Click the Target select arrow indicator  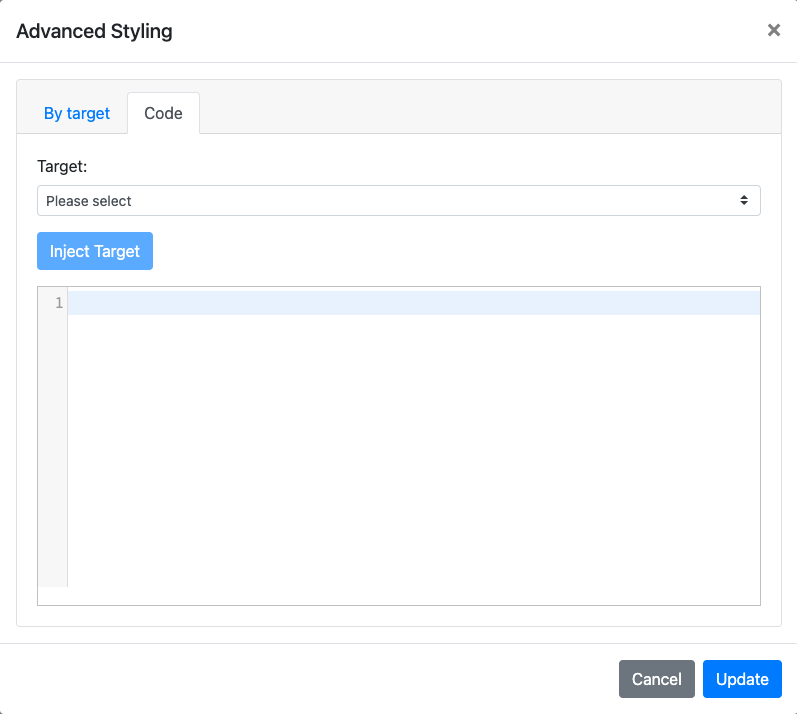click(744, 201)
